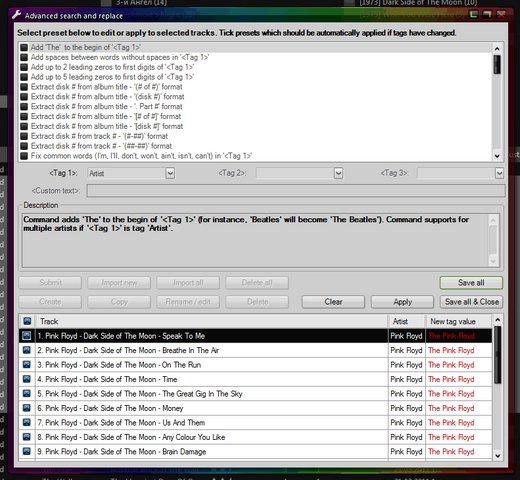
Task: Select preset Extract disk # from album title '(disk #)' format
Action: pyautogui.click(x=107, y=97)
